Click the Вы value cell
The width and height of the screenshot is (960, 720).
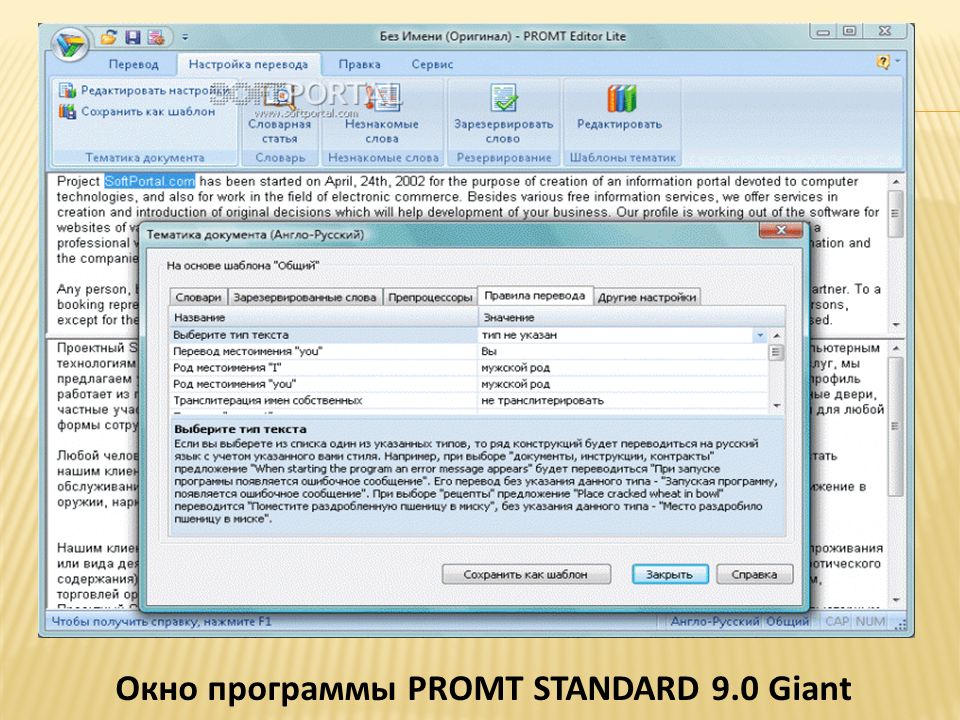pyautogui.click(x=623, y=351)
